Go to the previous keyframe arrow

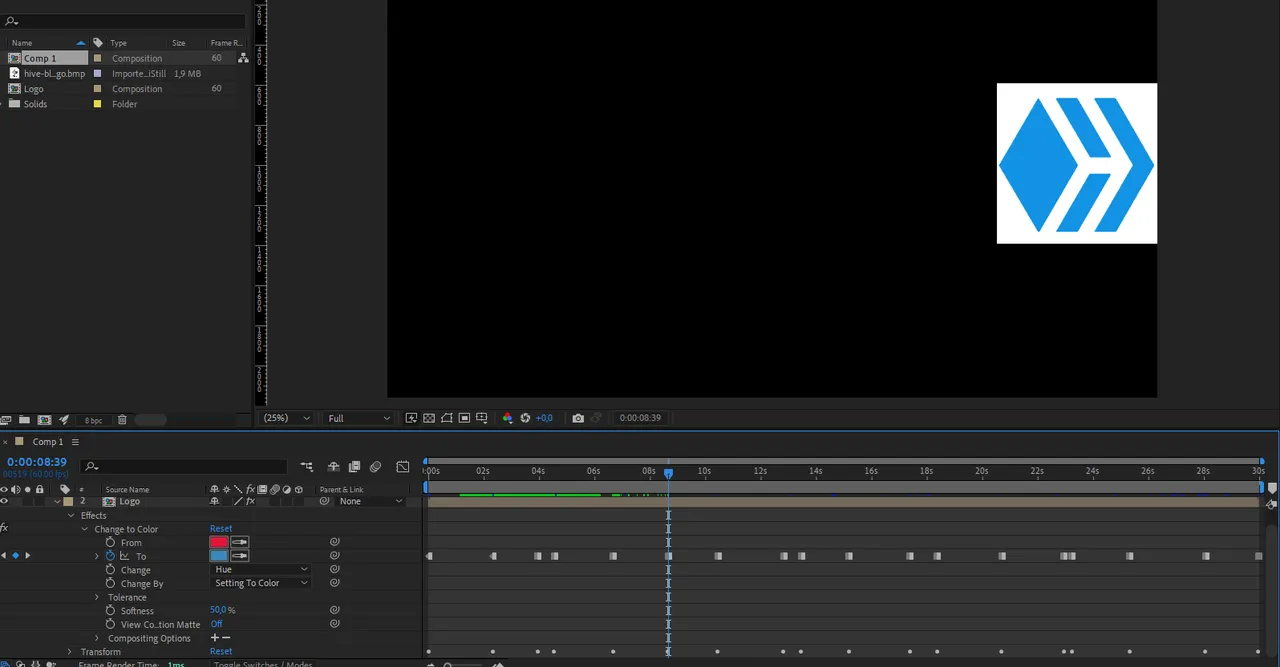pos(3,556)
